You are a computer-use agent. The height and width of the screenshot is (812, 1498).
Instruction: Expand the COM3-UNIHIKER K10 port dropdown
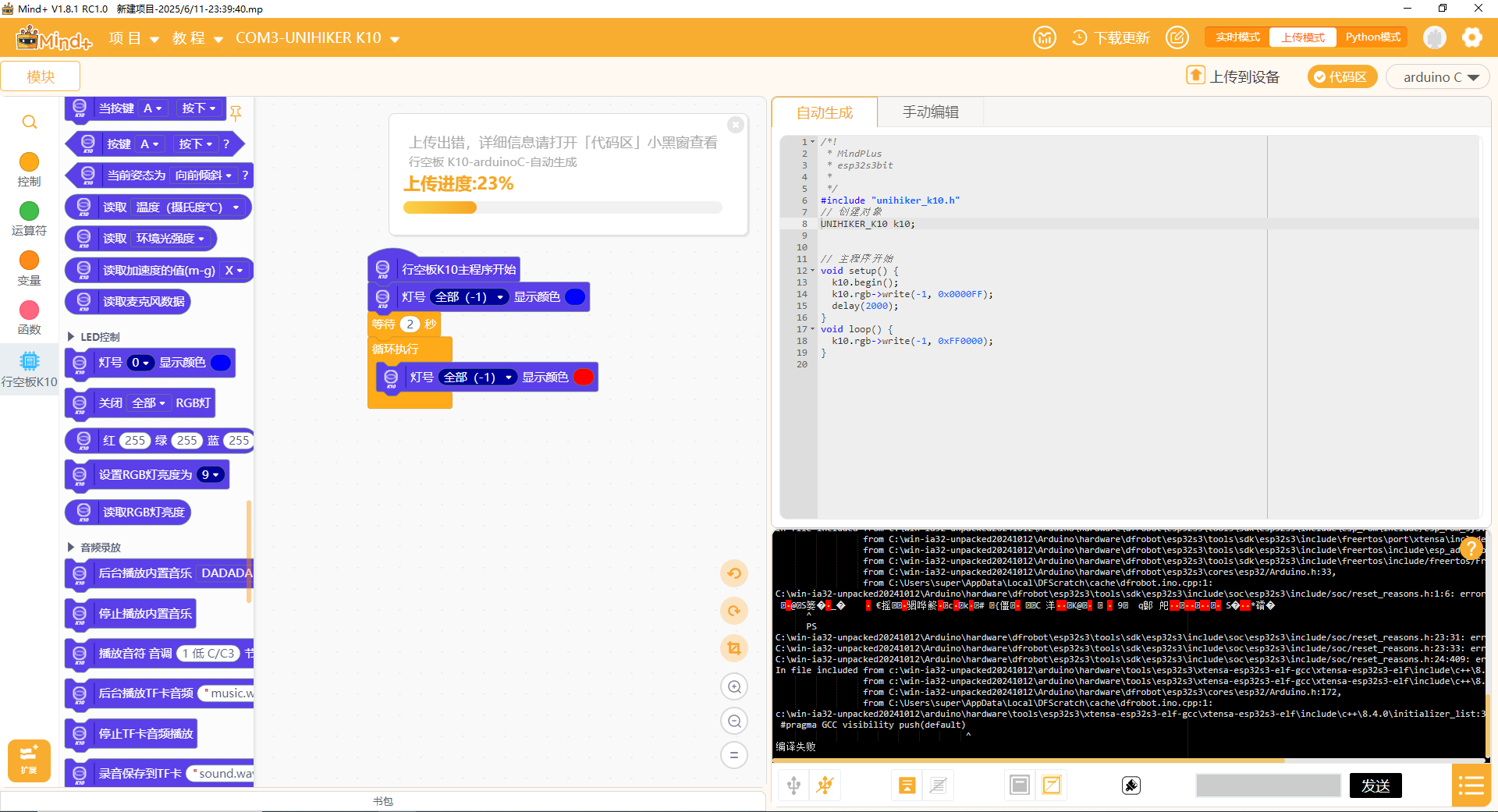318,38
